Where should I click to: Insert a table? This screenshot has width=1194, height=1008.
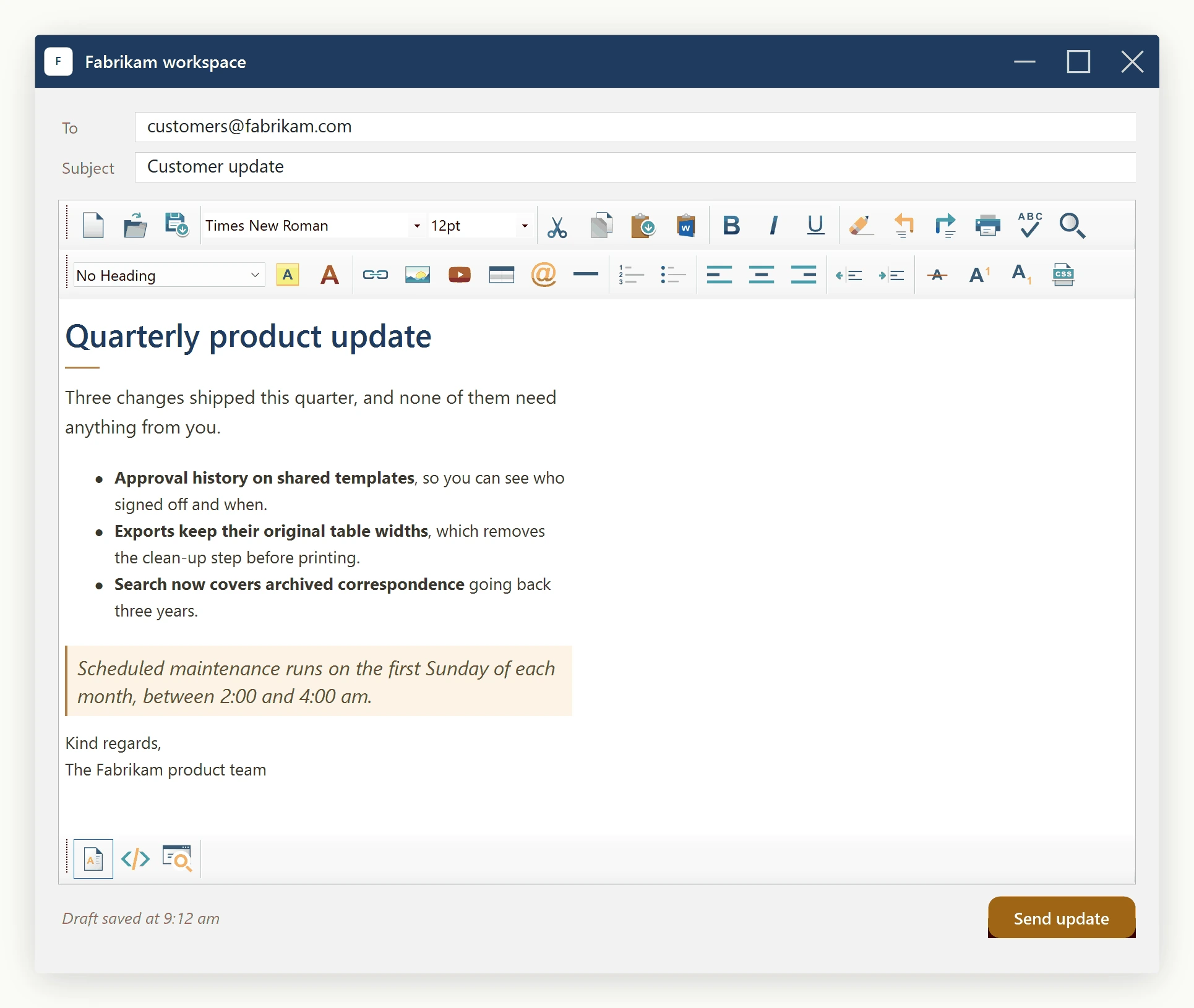coord(502,275)
